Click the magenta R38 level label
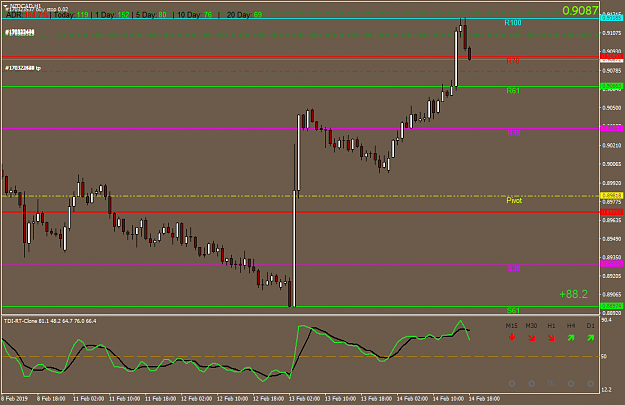Screen dimensions: 625x405 coord(513,133)
